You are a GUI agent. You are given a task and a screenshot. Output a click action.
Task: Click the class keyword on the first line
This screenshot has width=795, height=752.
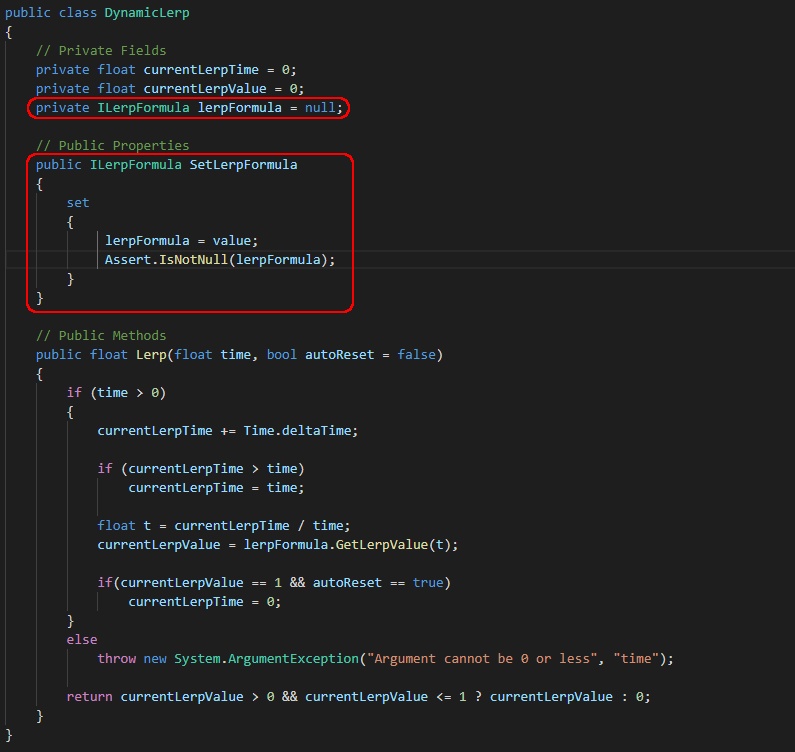(x=78, y=13)
